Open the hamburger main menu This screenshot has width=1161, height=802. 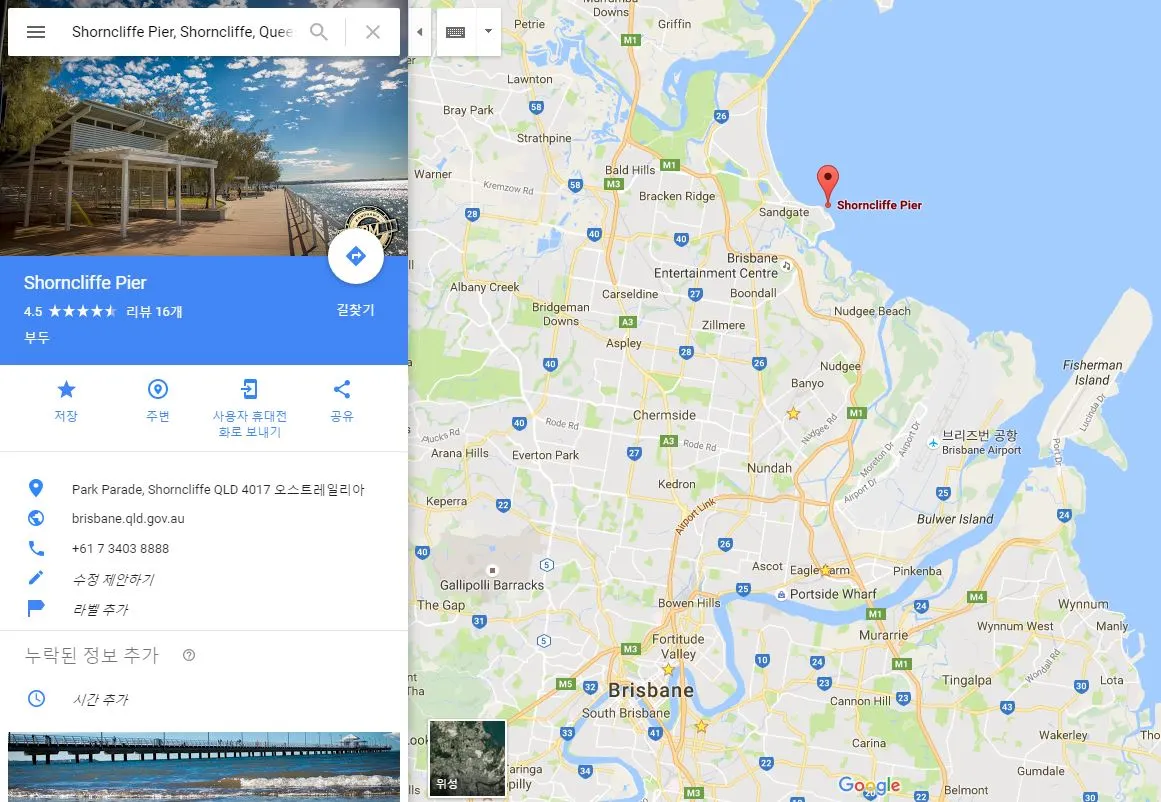click(x=36, y=32)
